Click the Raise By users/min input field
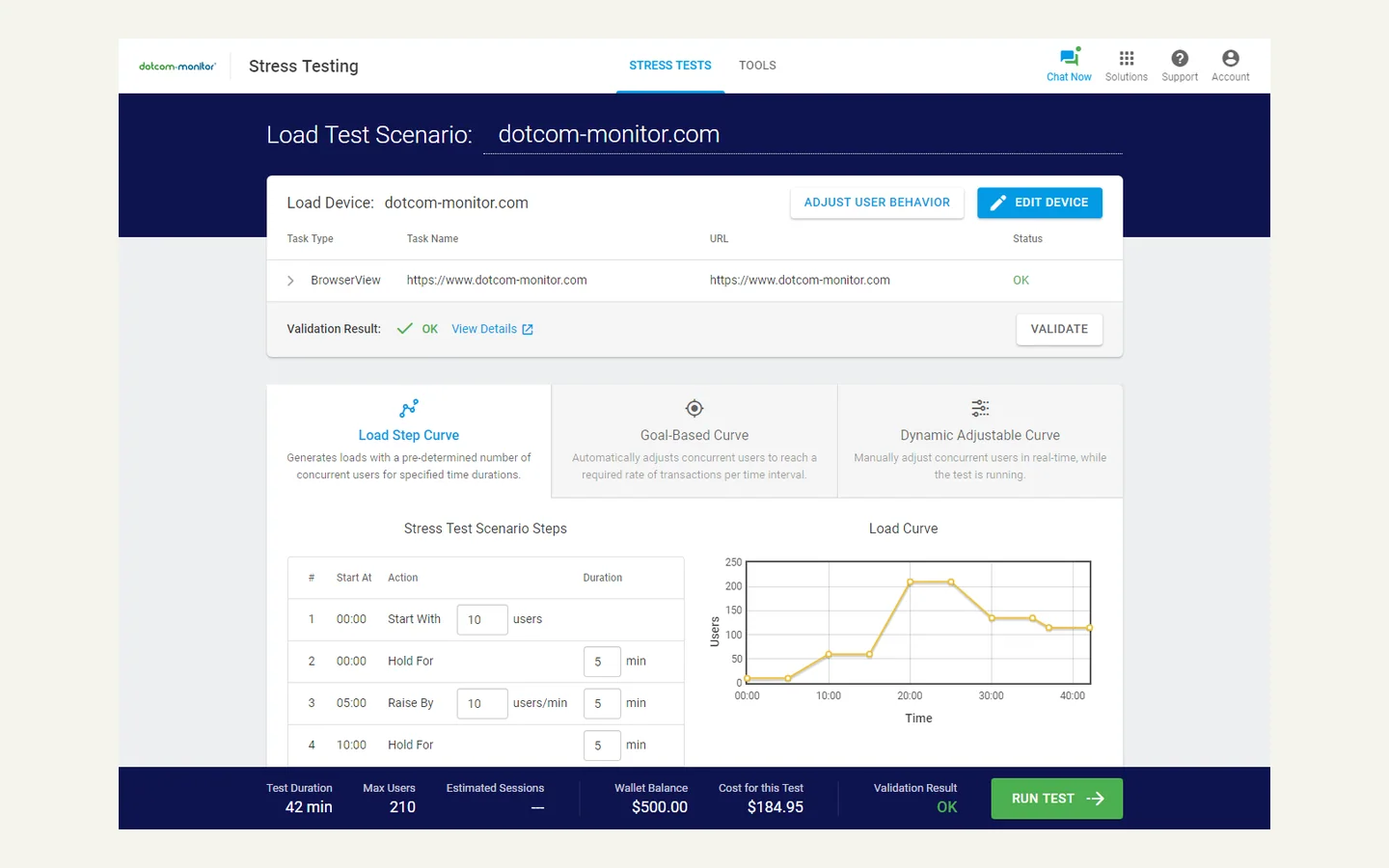This screenshot has width=1389, height=868. point(482,703)
